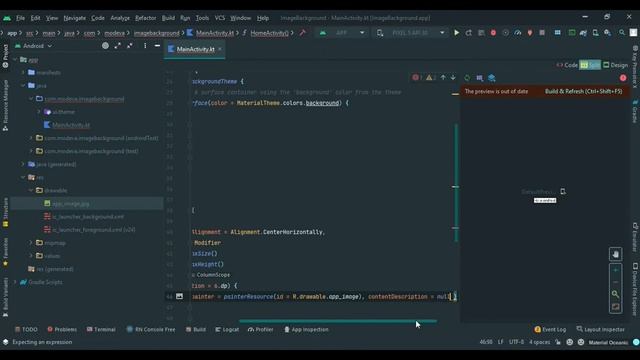Open the File menu
The height and width of the screenshot is (360, 640).
[20, 18]
